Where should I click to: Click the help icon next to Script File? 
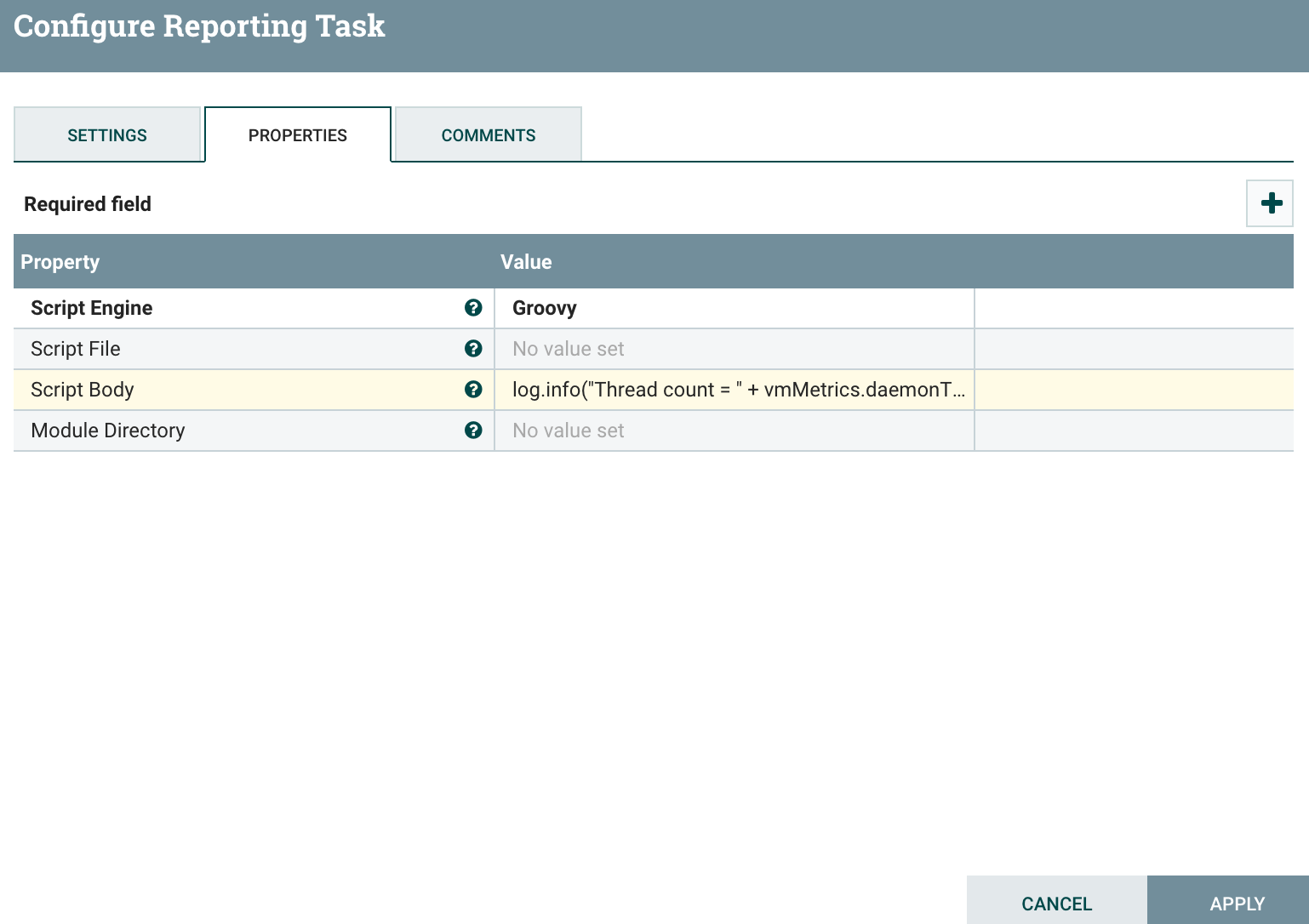pyautogui.click(x=473, y=349)
